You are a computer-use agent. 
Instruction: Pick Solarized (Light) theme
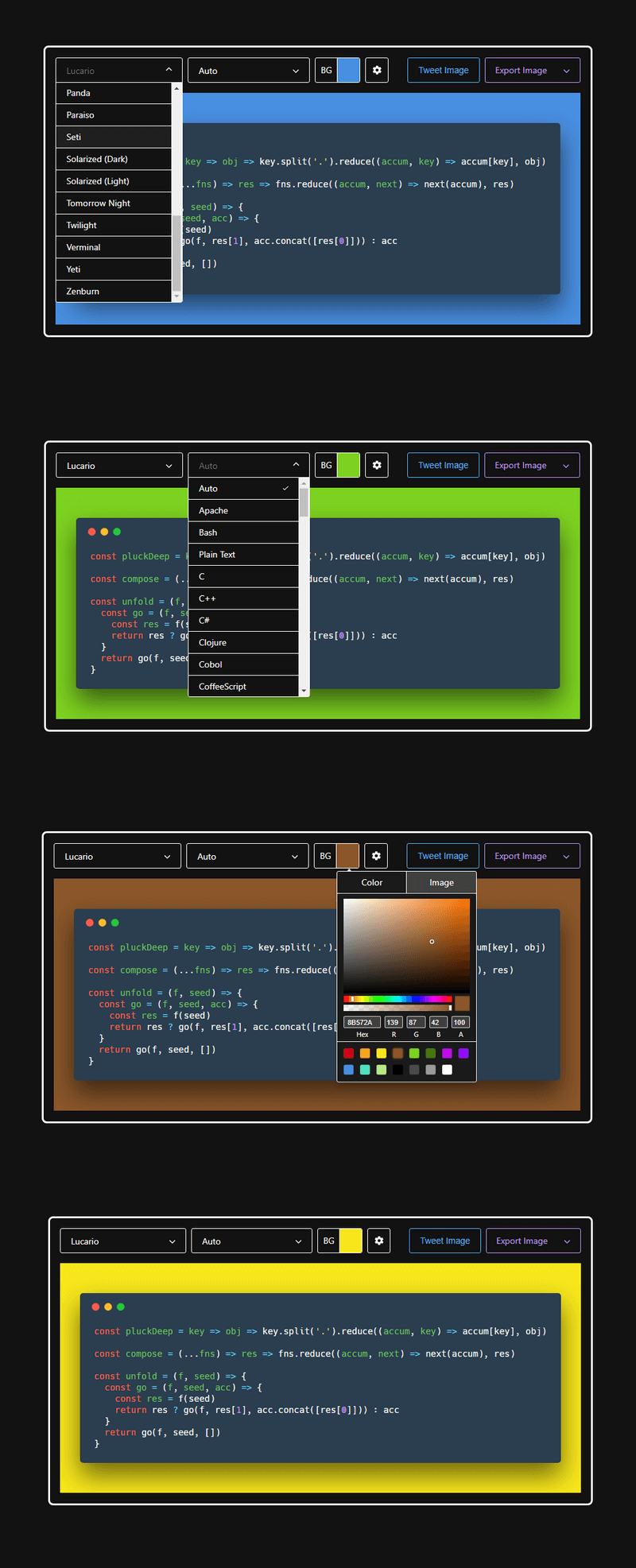coord(114,181)
